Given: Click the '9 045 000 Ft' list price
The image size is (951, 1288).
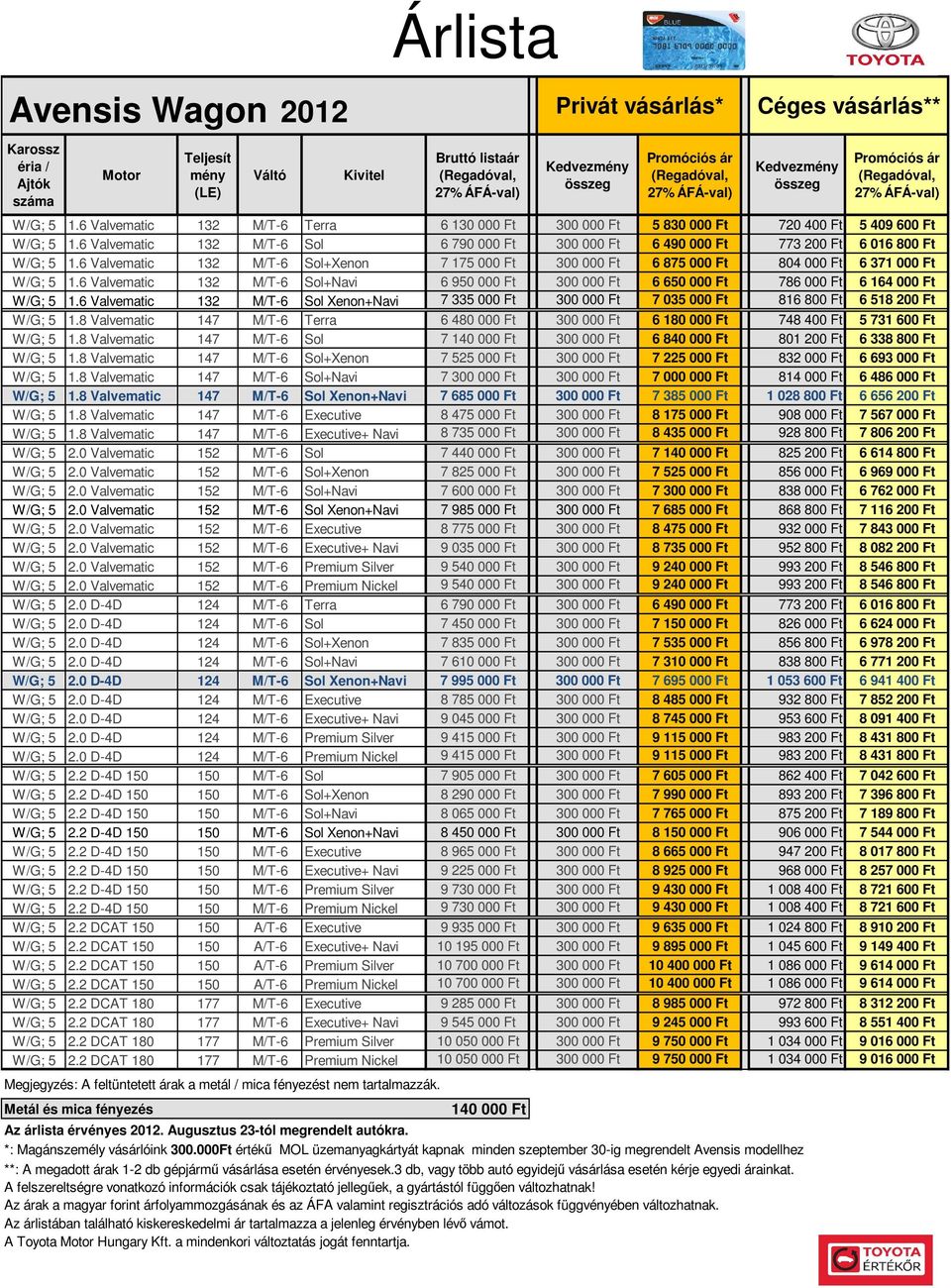Looking at the screenshot, I should pos(478,718).
